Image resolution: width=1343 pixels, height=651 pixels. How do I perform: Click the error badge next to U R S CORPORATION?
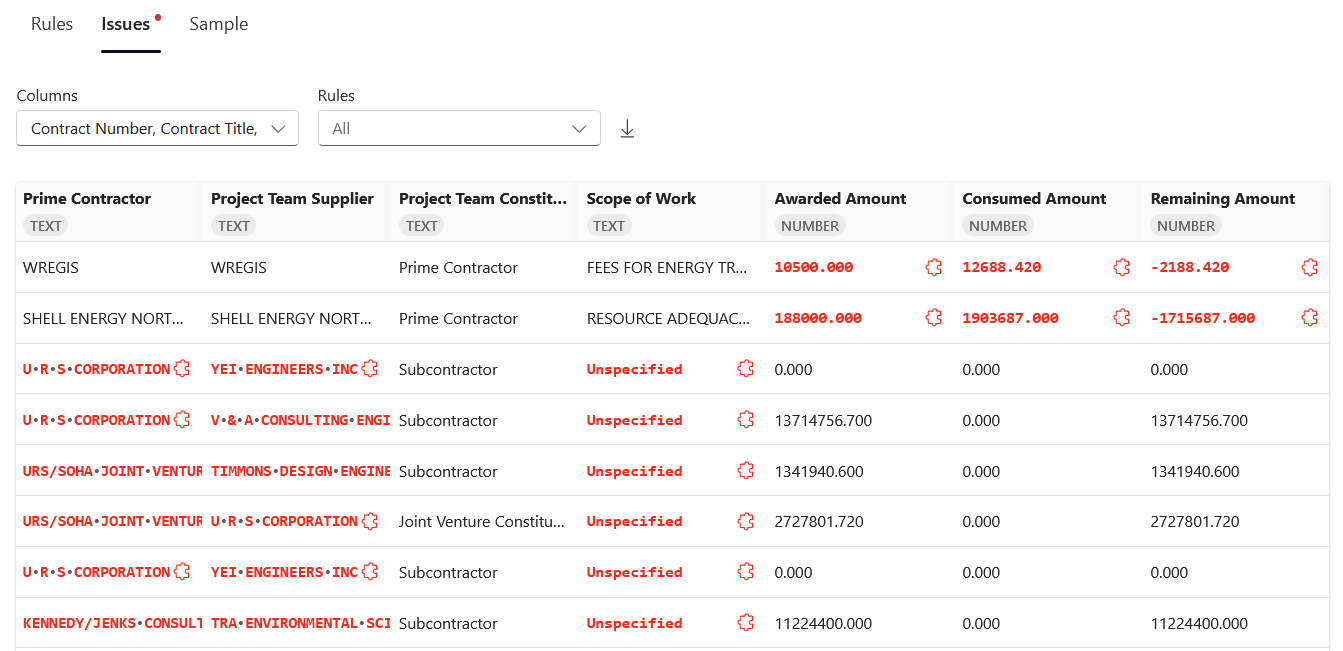click(182, 368)
